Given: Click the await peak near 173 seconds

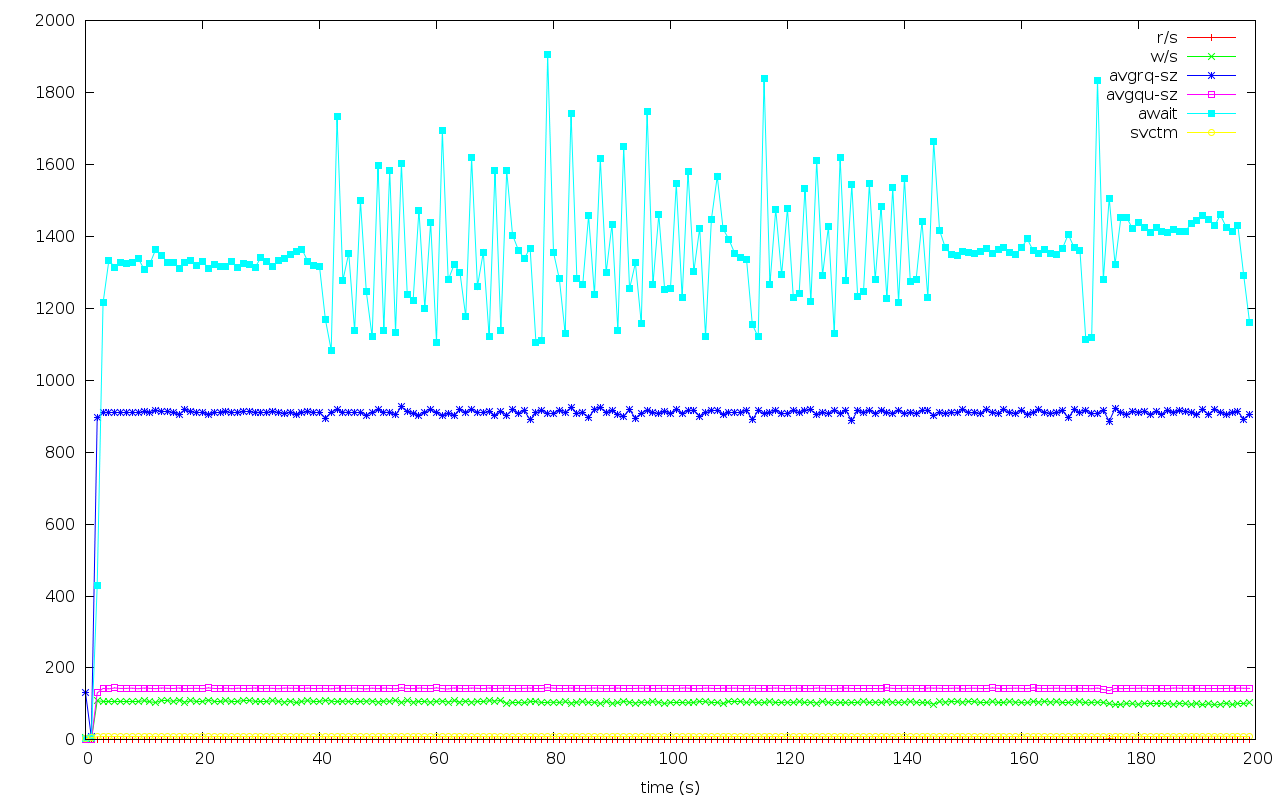Looking at the screenshot, I should coord(1097,80).
